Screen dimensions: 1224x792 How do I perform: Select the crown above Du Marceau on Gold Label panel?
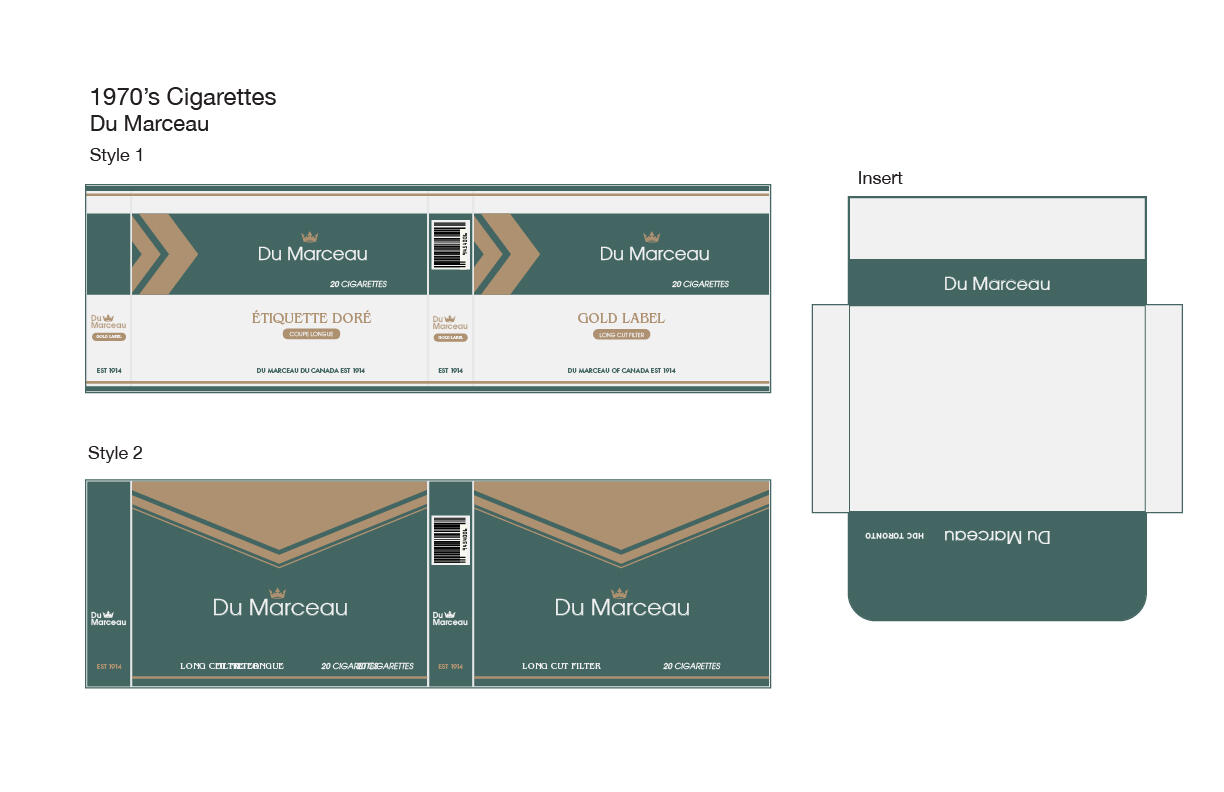click(x=652, y=237)
